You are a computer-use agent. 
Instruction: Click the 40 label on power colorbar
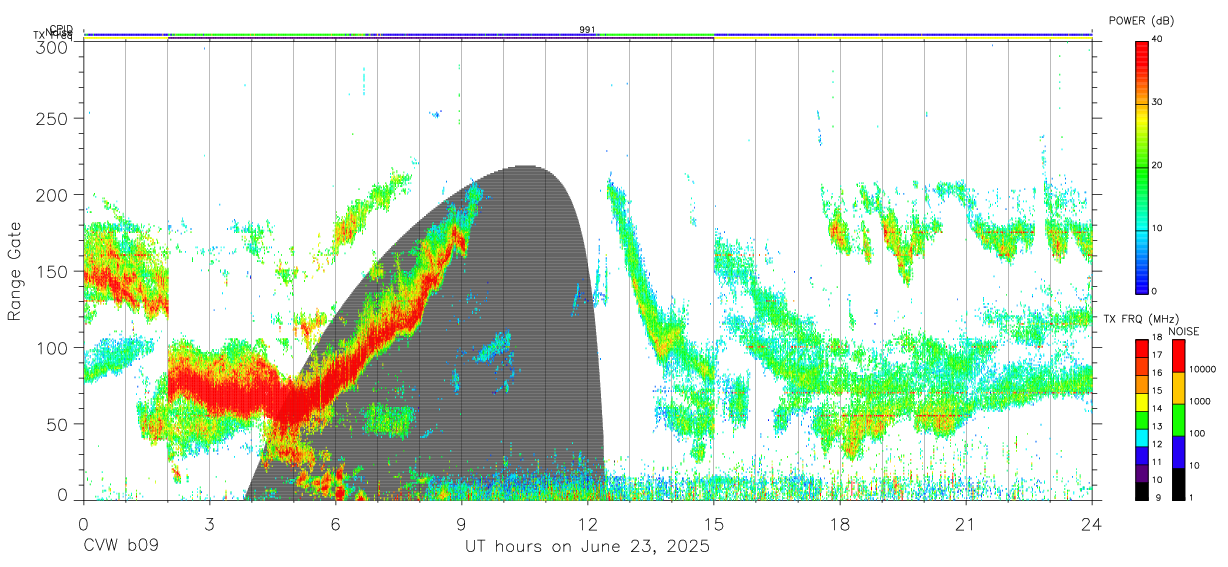[x=1158, y=39]
